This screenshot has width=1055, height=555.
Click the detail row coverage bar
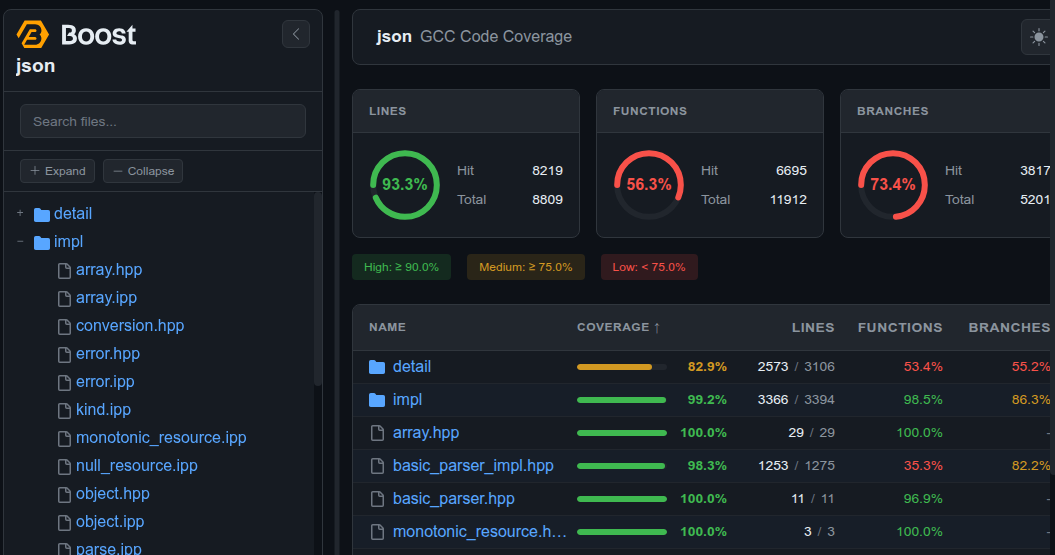pyautogui.click(x=621, y=367)
